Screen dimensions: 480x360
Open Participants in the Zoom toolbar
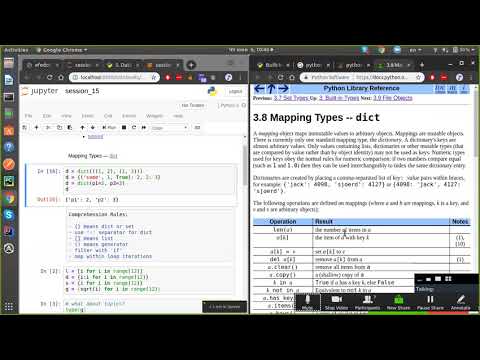pyautogui.click(x=367, y=302)
